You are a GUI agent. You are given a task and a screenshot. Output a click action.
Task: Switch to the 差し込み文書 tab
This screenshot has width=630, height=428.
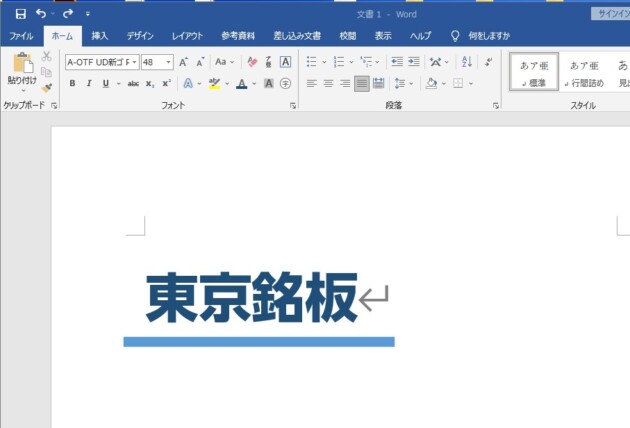[x=297, y=36]
